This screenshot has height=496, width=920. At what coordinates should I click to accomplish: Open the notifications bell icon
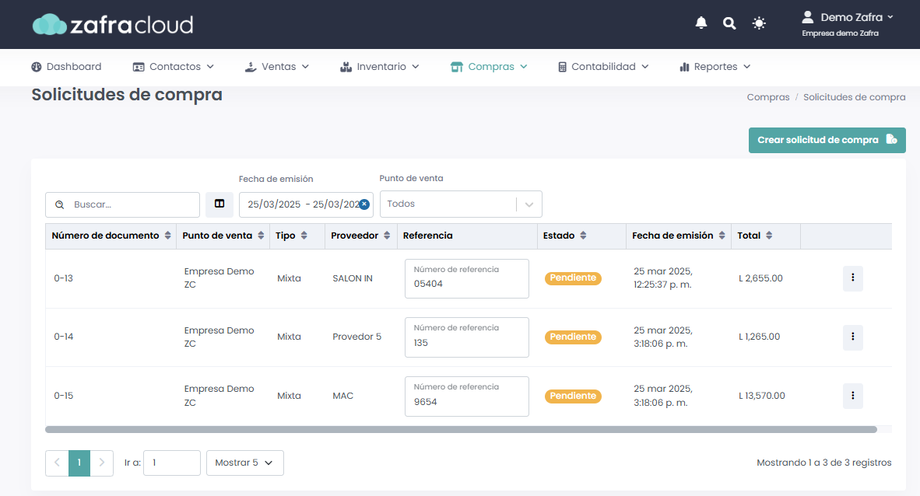[x=701, y=23]
